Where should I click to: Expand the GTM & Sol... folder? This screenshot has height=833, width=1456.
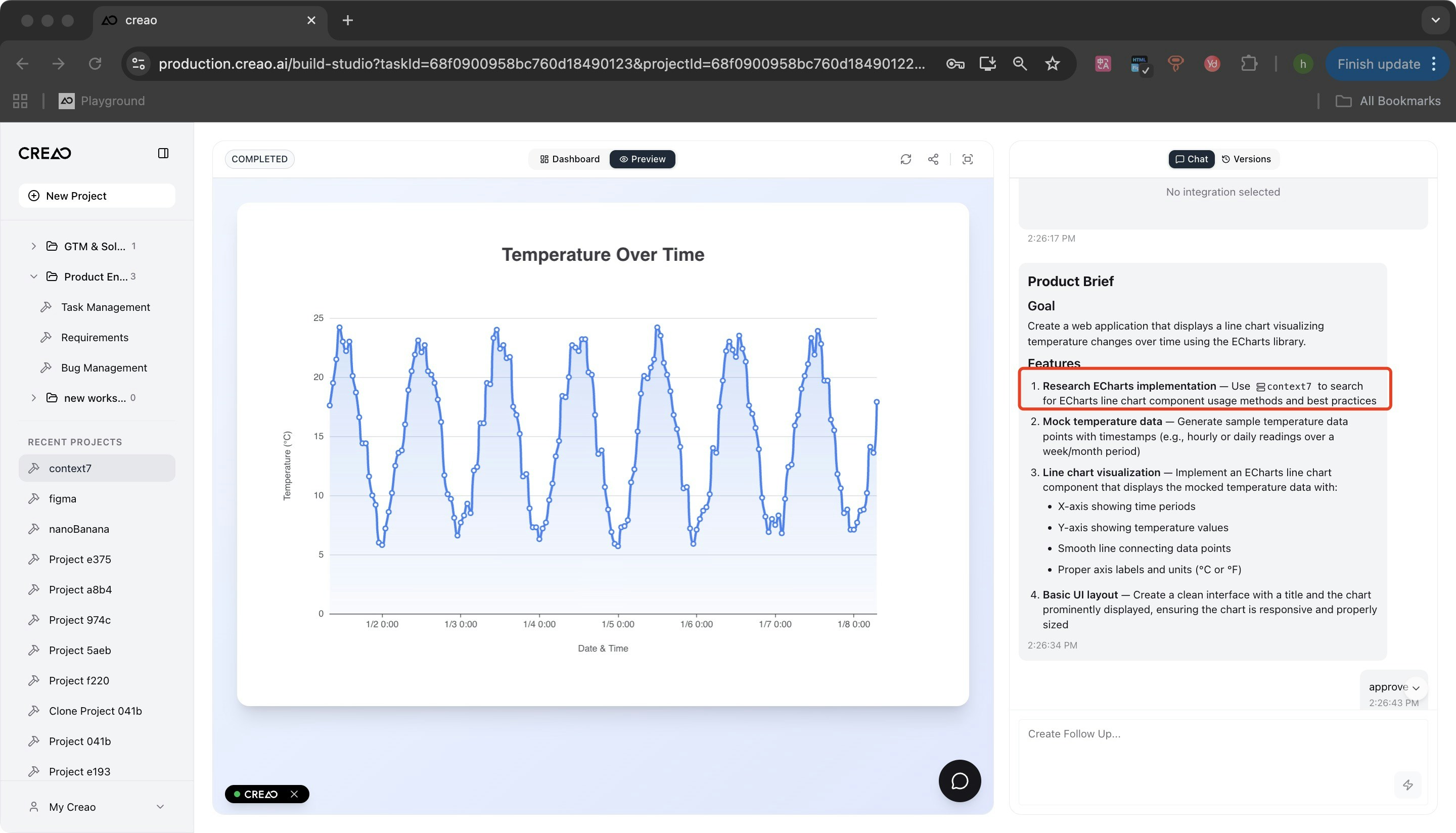pos(34,246)
